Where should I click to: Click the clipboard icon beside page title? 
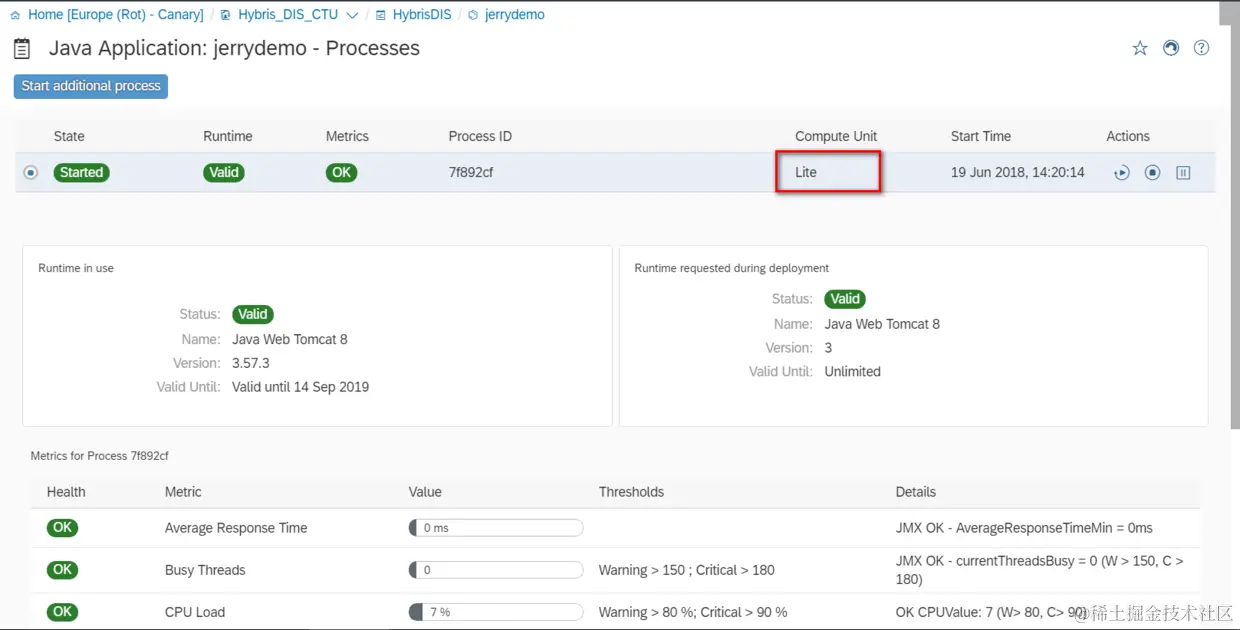coord(22,48)
